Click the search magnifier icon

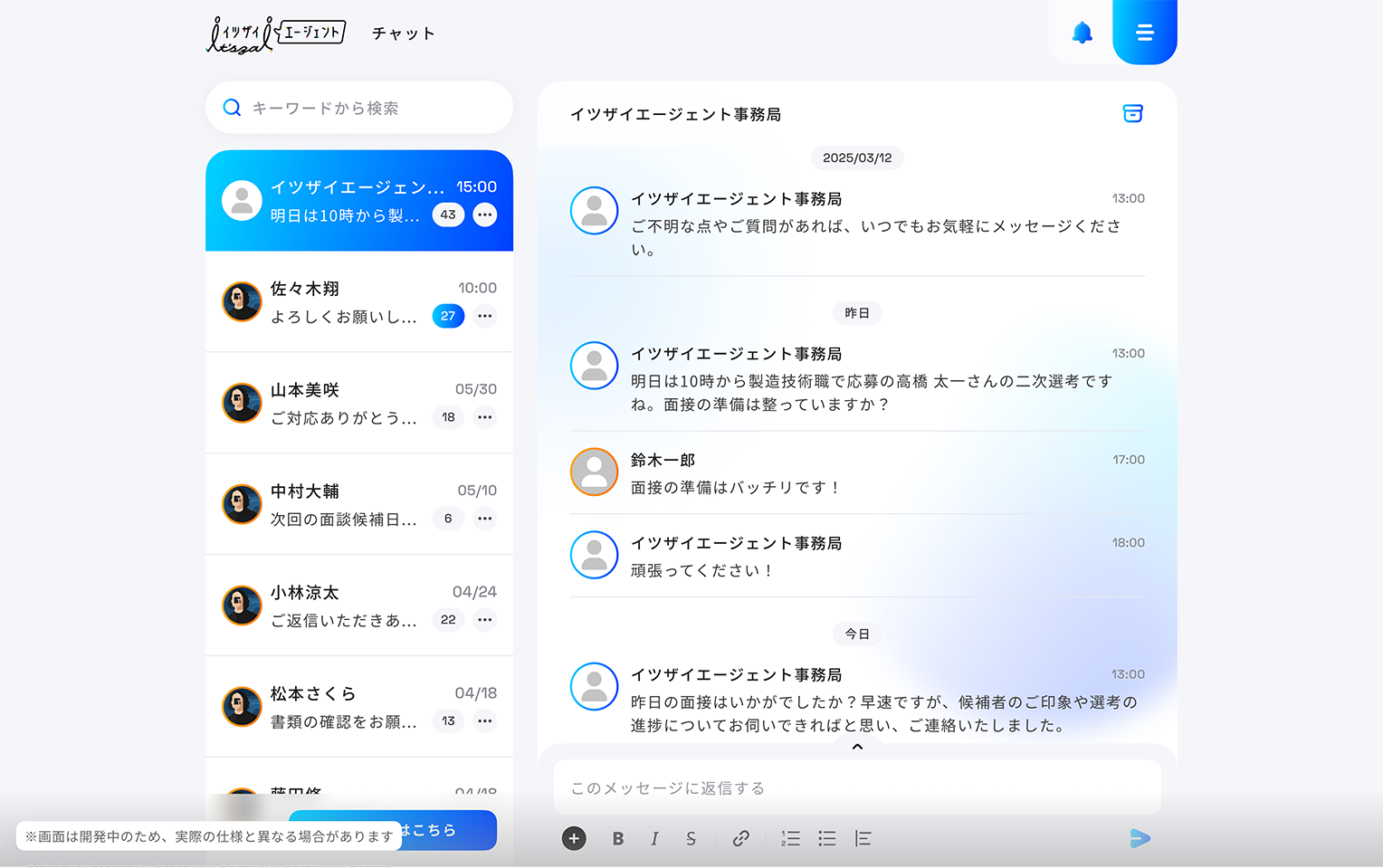click(233, 108)
